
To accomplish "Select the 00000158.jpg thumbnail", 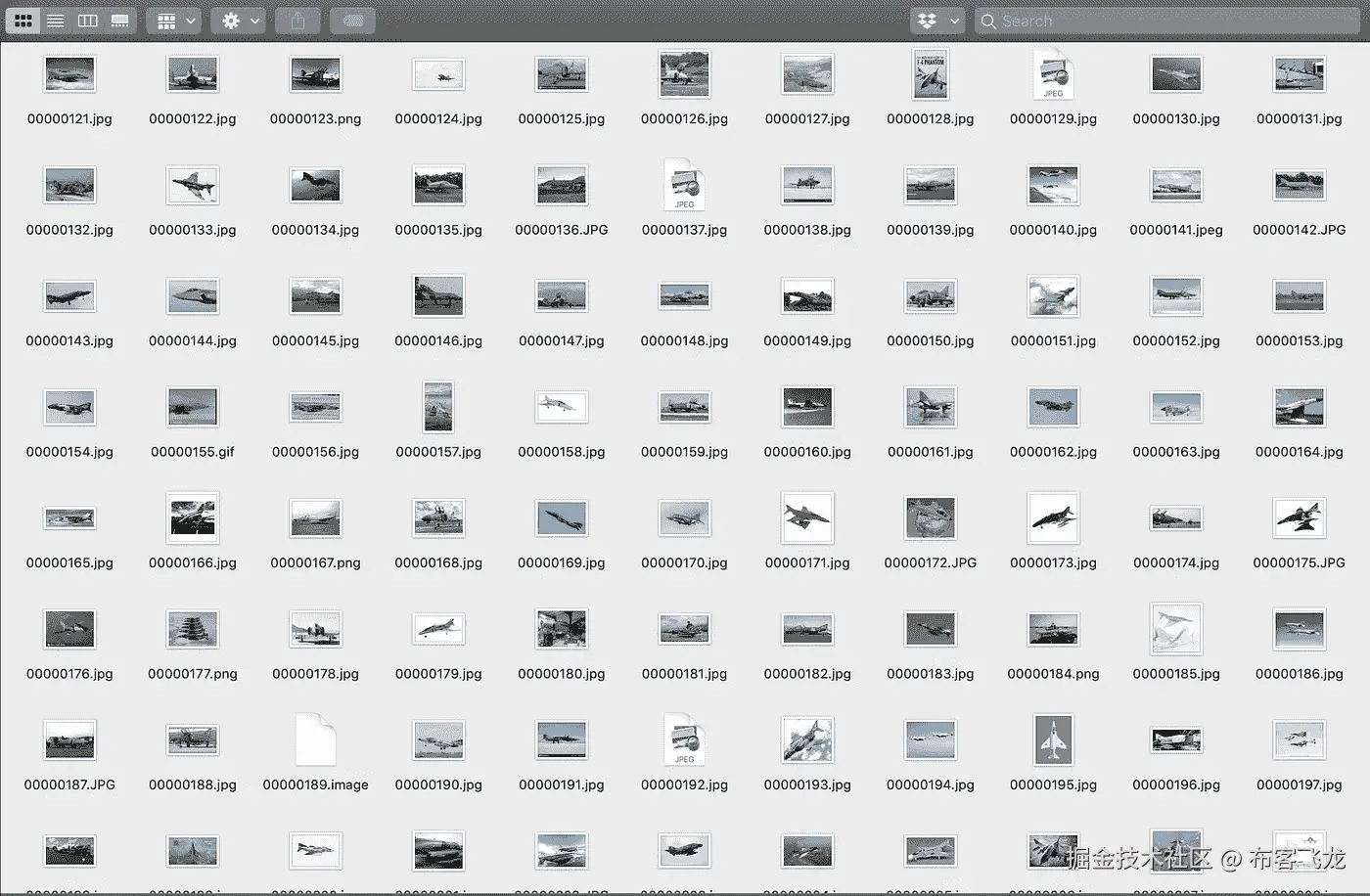I will (562, 407).
